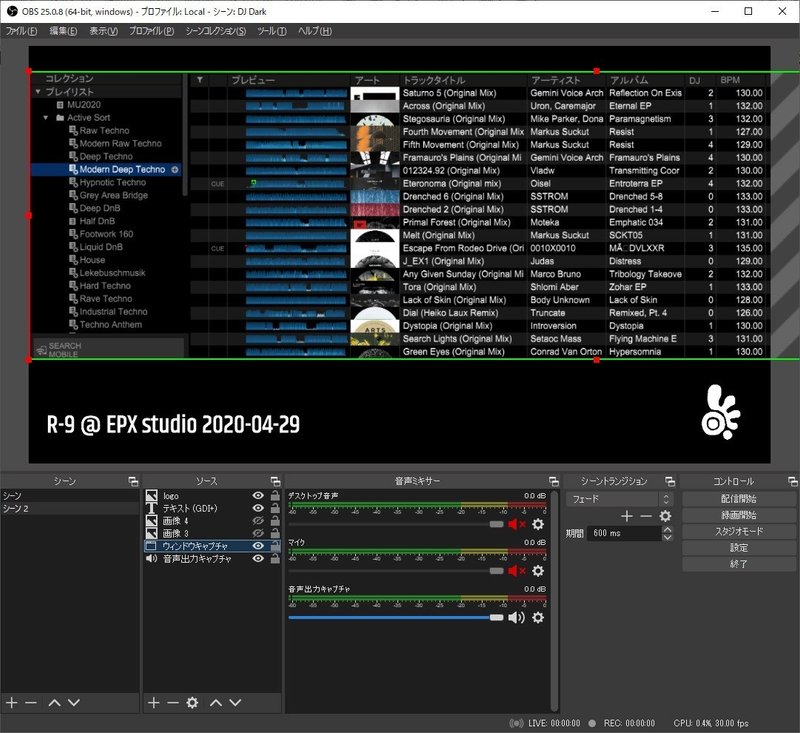
Task: Select the 画像 4 source icon
Action: (x=152, y=521)
